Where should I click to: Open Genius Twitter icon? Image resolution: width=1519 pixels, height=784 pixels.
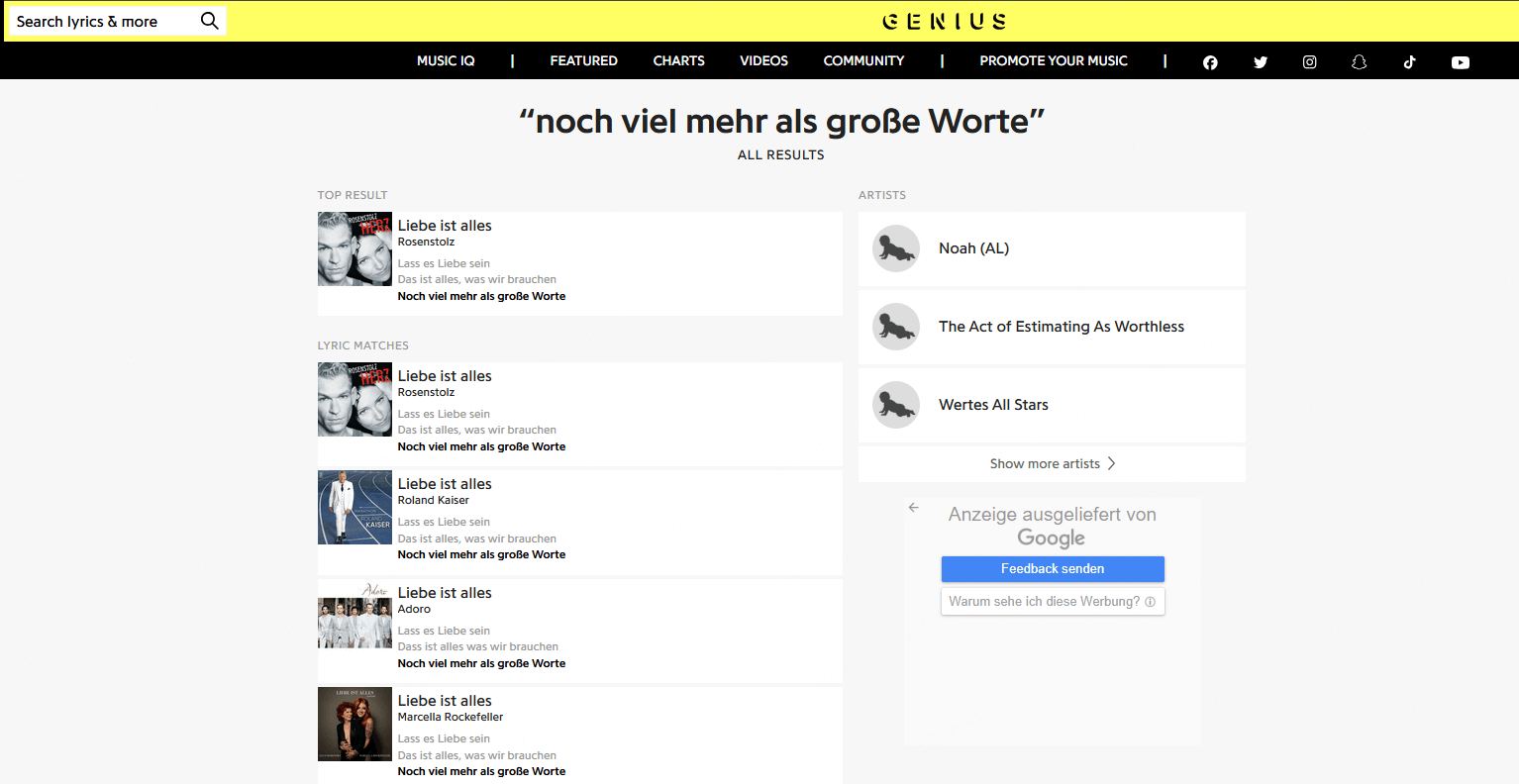1261,62
